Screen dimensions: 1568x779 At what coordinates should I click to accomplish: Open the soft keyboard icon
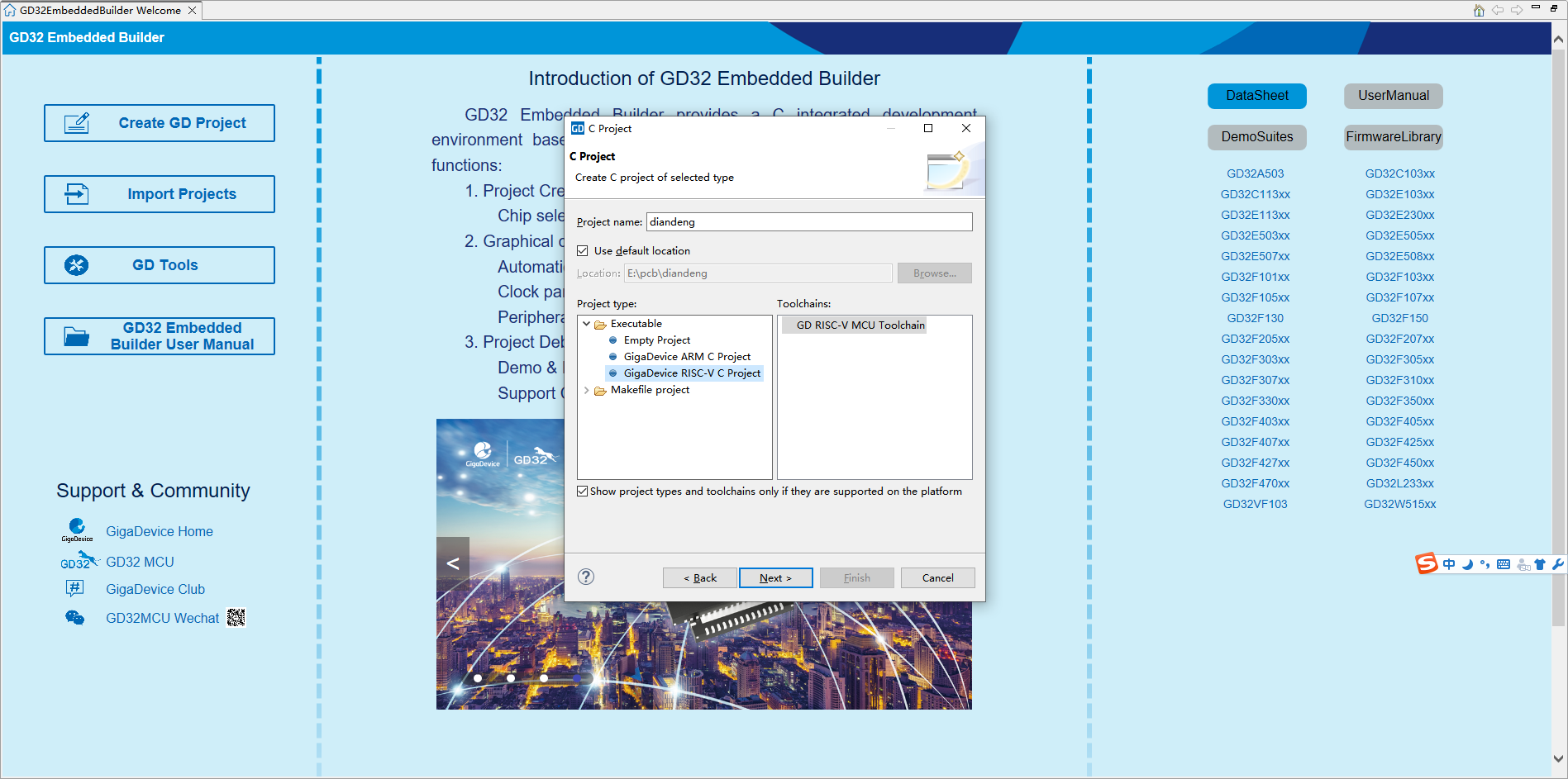pos(1504,564)
